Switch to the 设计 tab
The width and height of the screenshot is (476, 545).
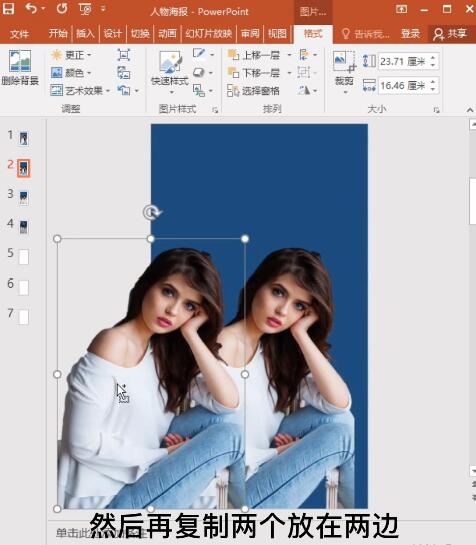tap(112, 34)
